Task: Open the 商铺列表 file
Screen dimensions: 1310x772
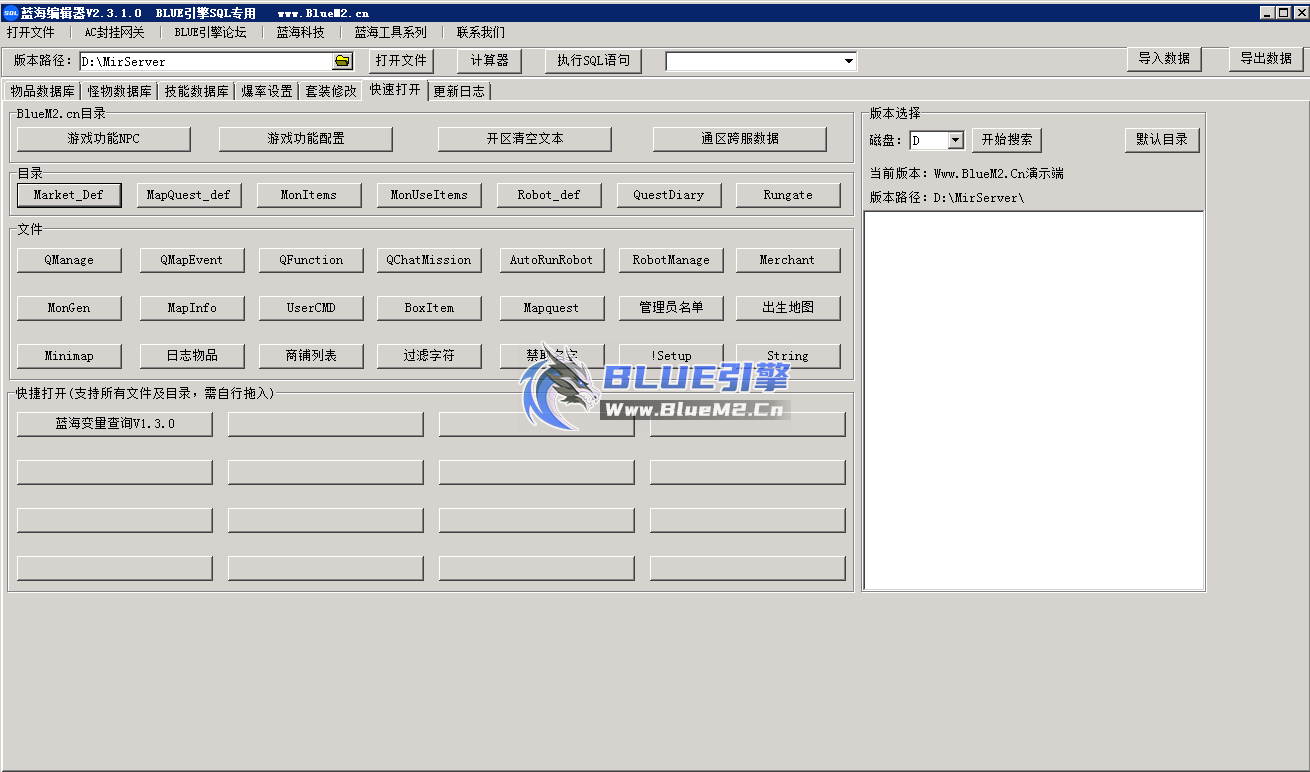Action: coord(311,356)
